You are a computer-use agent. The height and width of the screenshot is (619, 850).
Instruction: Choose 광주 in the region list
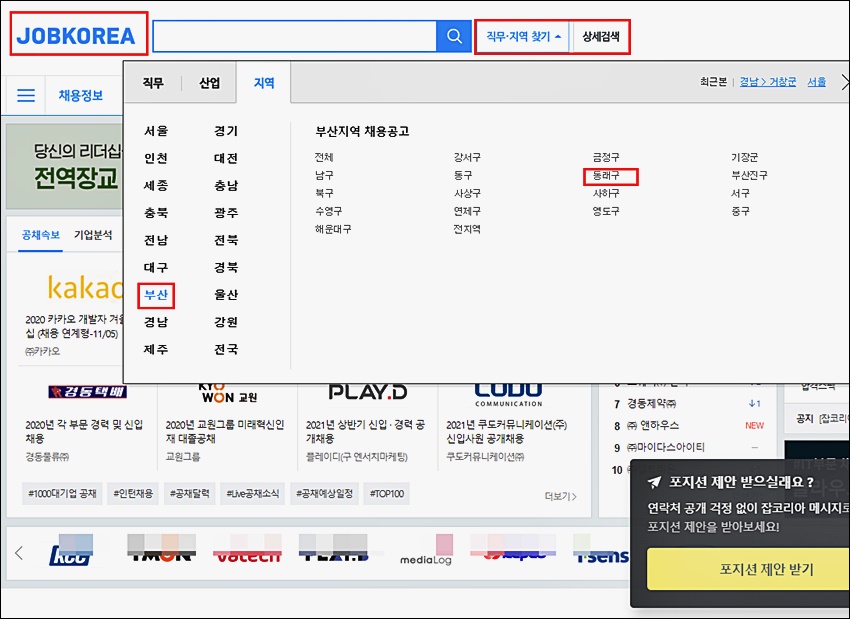pos(226,212)
